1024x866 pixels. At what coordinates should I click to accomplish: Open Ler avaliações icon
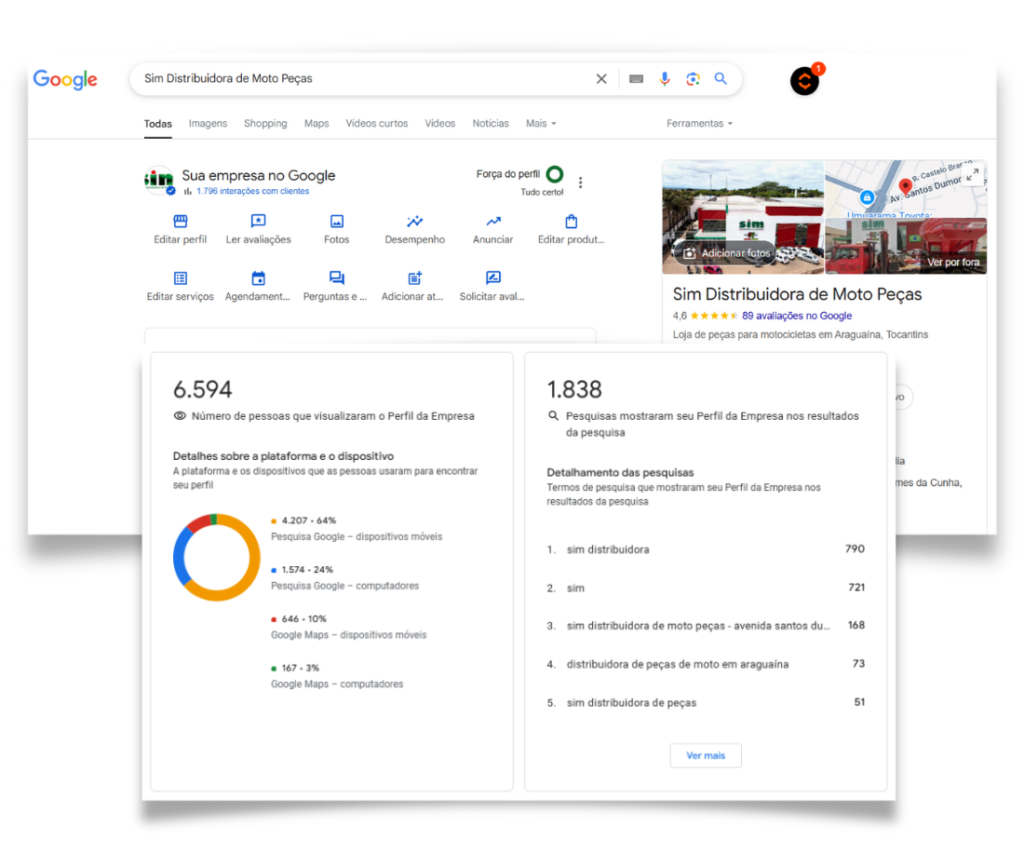point(258,221)
